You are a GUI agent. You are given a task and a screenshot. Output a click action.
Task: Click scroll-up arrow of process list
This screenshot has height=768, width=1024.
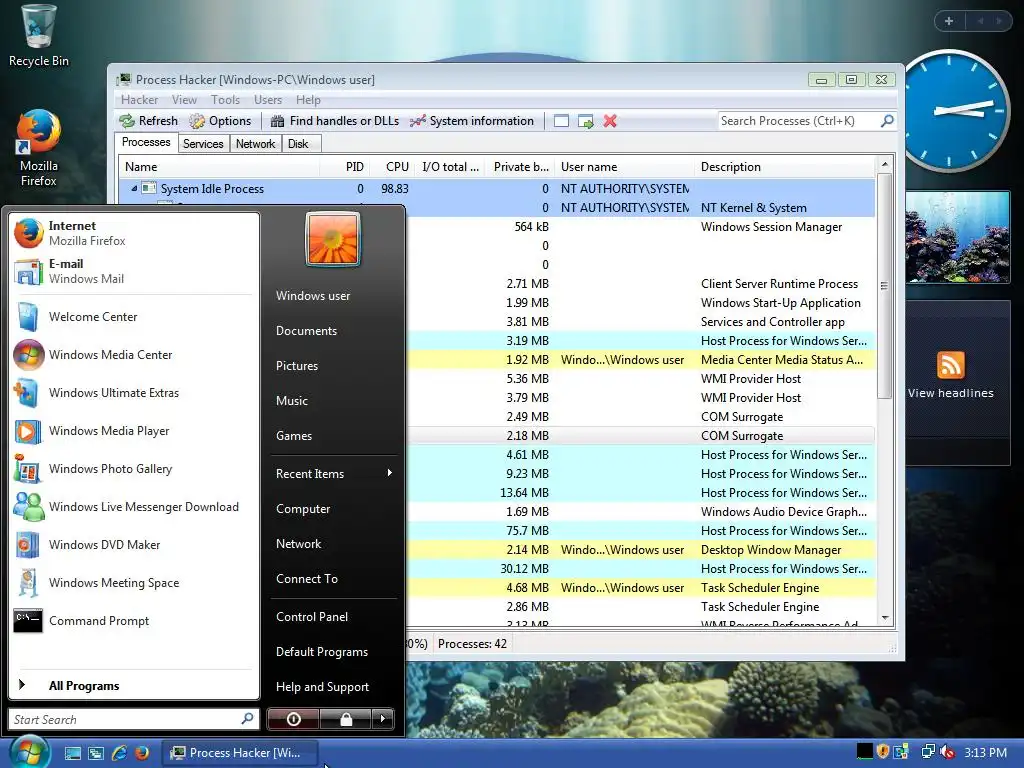click(885, 165)
